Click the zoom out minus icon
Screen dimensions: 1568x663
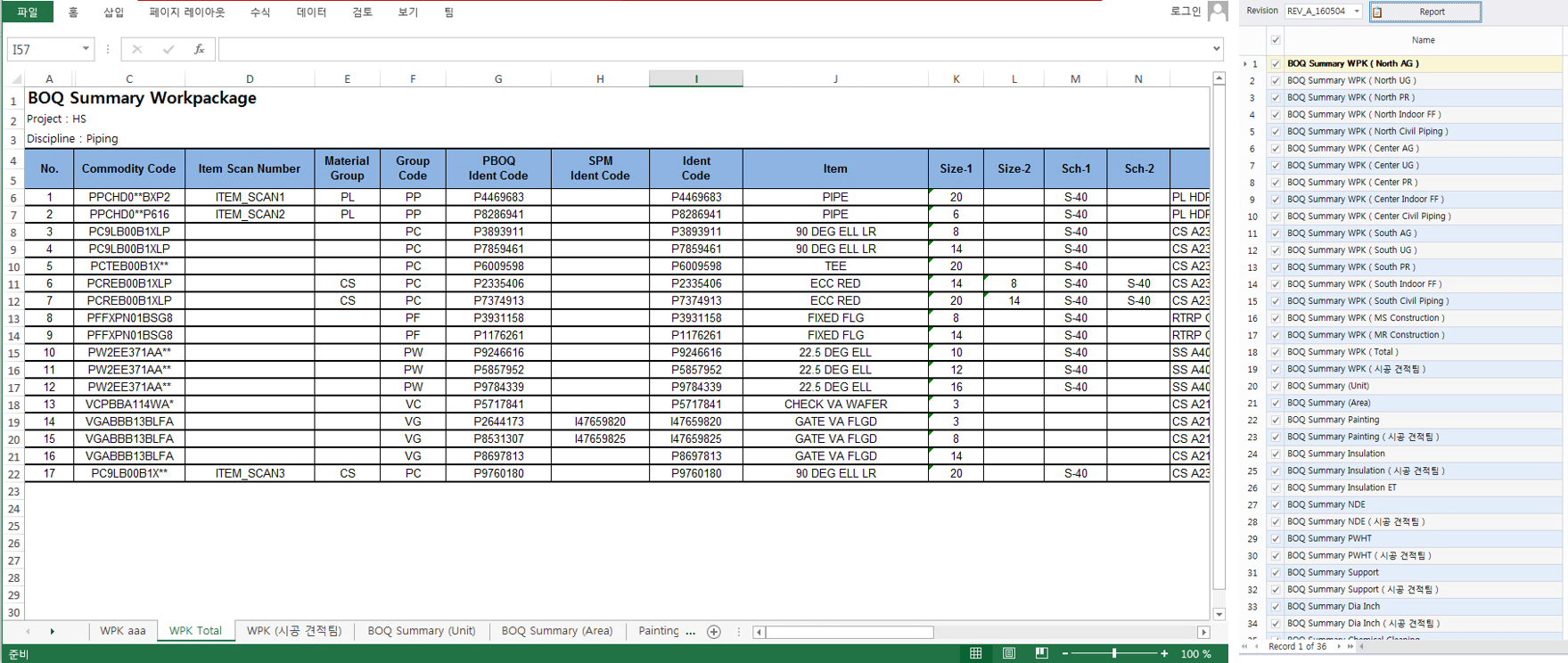coord(1065,654)
